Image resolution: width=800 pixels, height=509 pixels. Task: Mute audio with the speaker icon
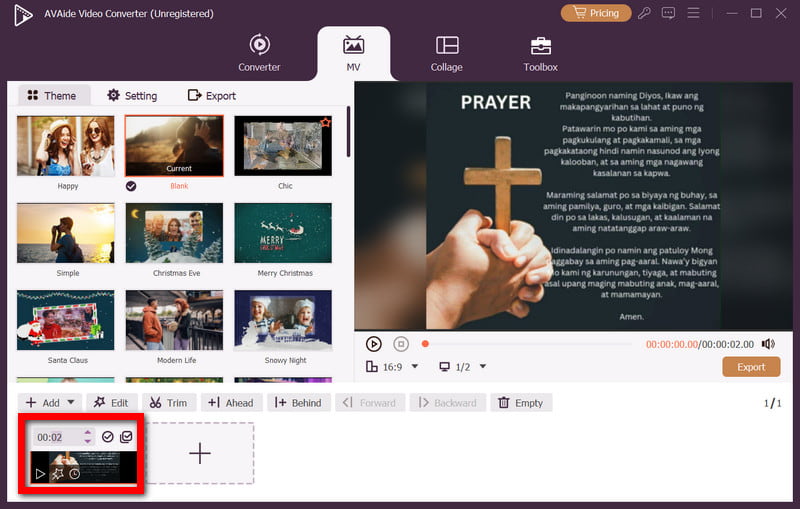pyautogui.click(x=768, y=344)
